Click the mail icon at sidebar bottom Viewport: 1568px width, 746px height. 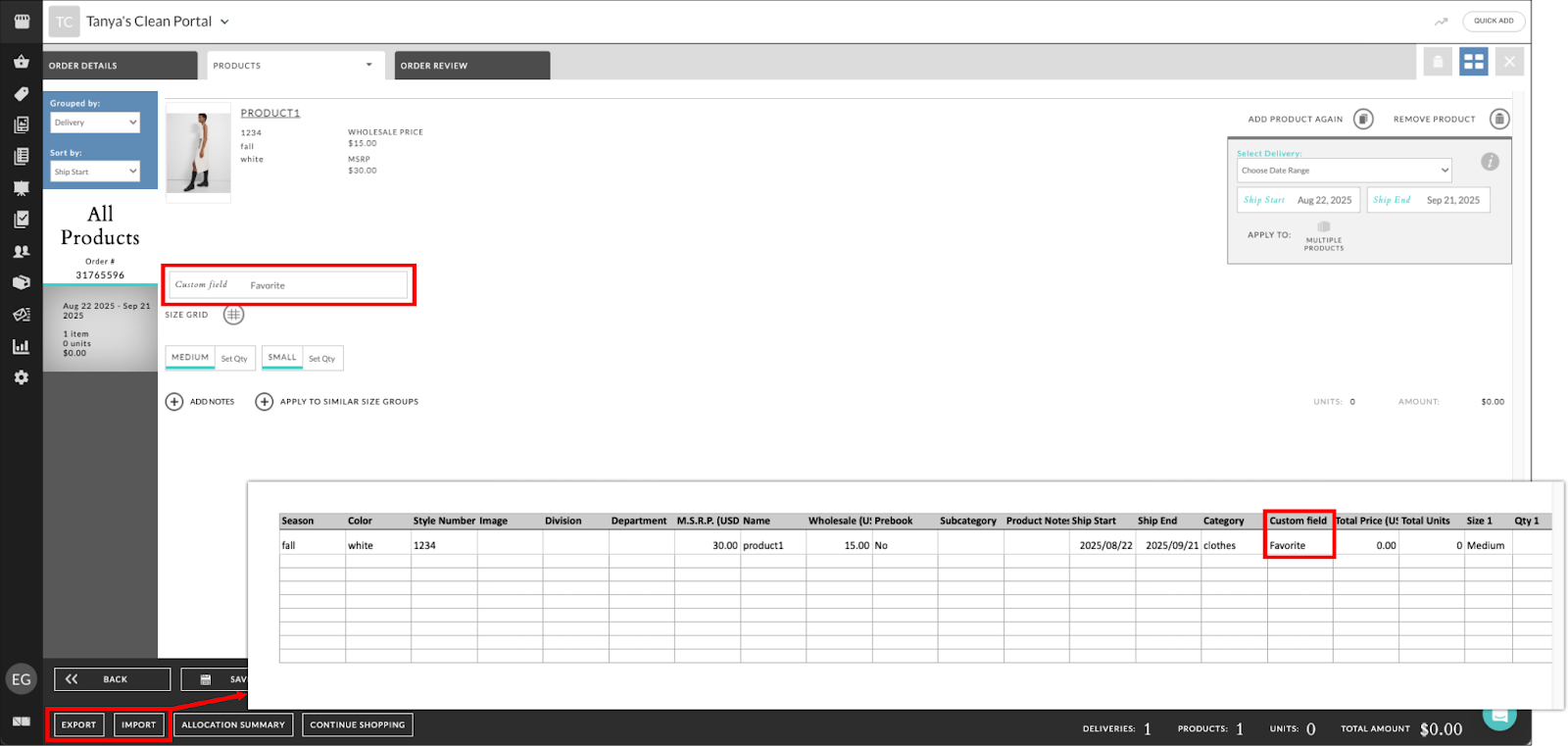pyautogui.click(x=22, y=721)
